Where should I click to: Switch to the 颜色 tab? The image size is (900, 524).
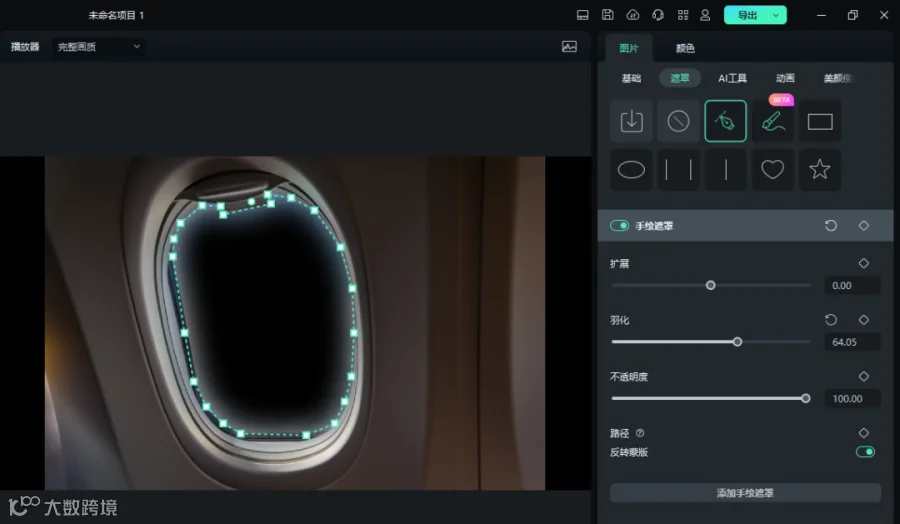click(685, 48)
